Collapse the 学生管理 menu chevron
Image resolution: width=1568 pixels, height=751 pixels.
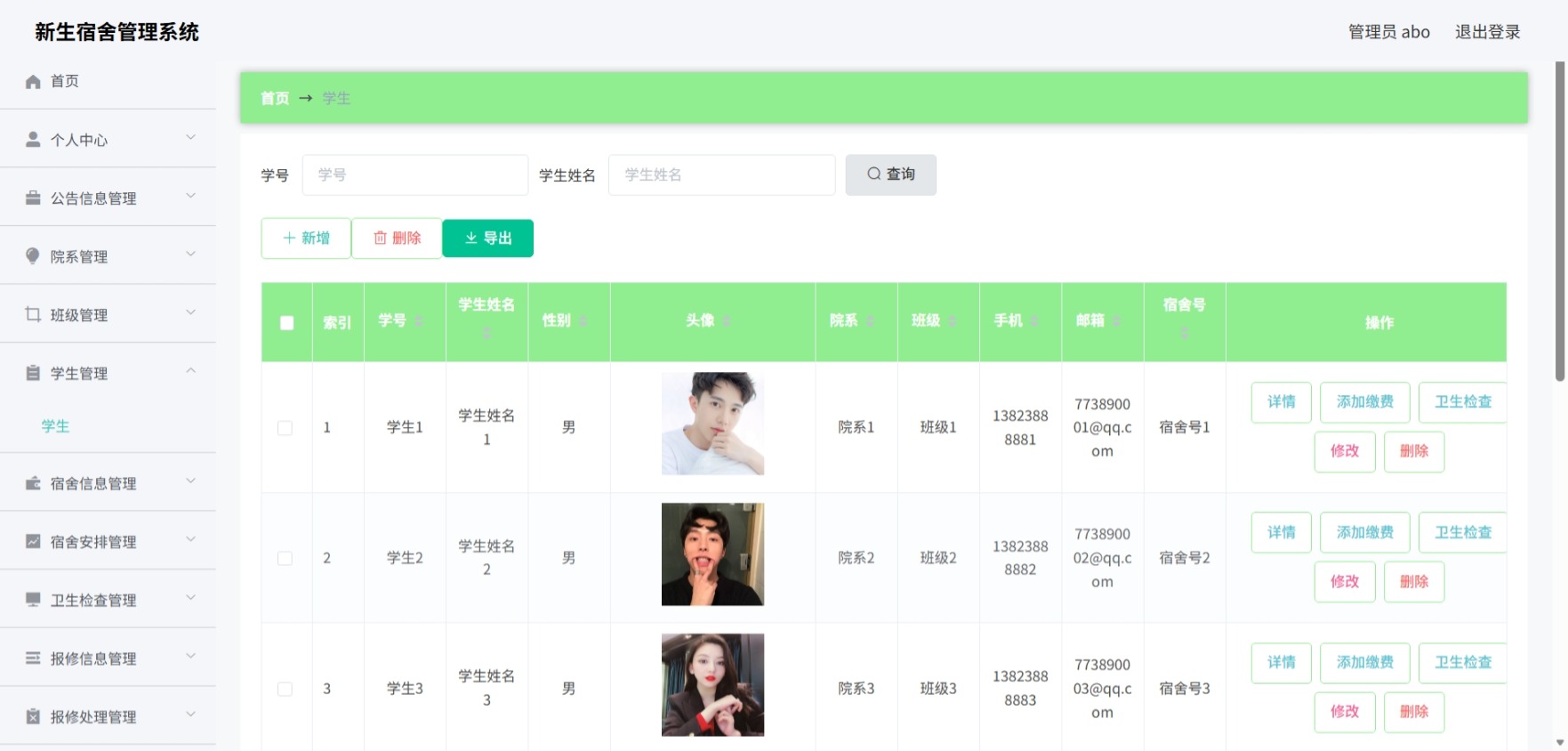pos(190,371)
